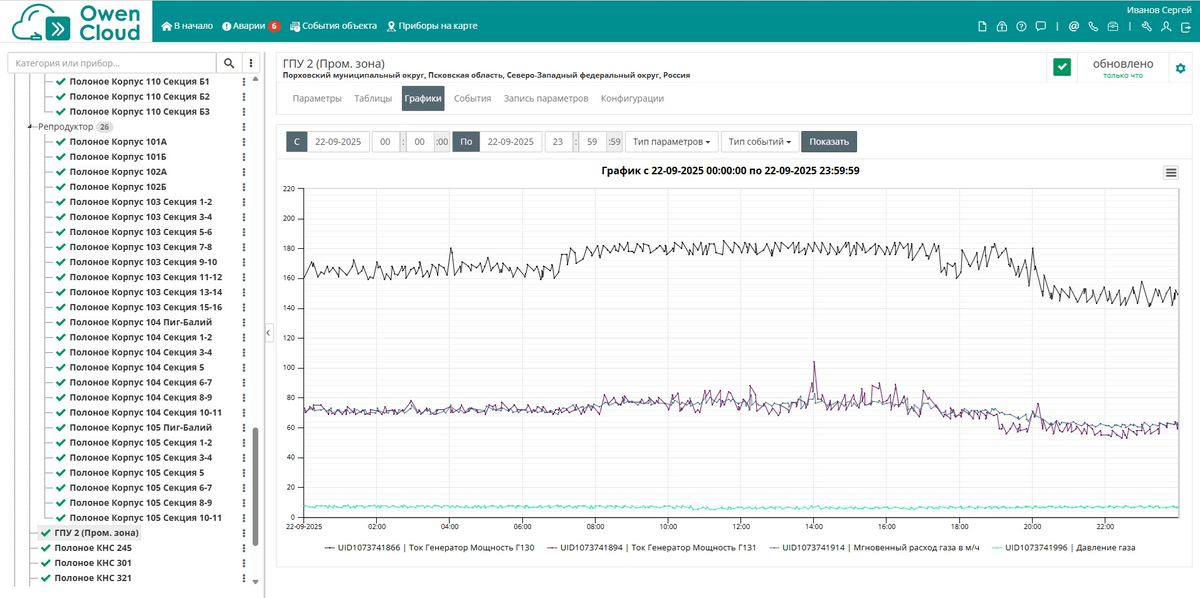Click the phone contact icon
The image size is (1200, 598).
point(1093,27)
